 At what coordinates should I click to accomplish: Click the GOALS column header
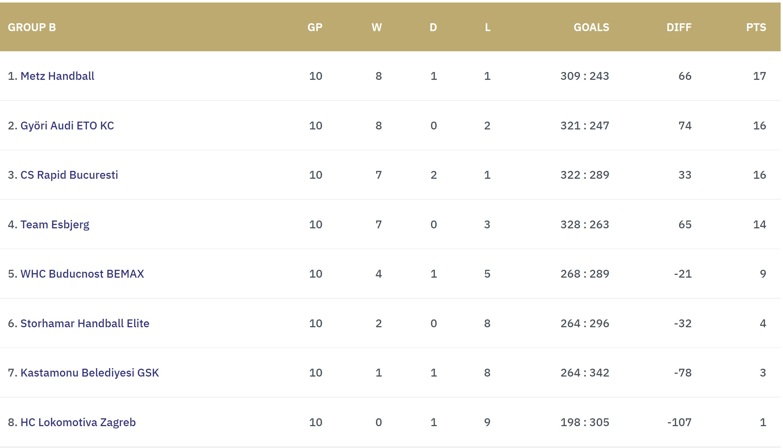click(x=591, y=27)
